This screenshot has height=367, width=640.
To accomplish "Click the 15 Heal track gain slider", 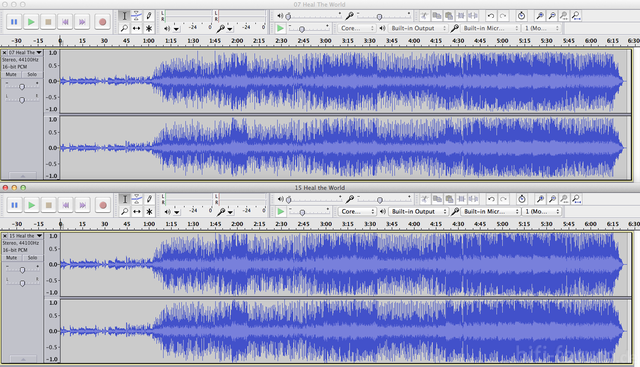I will pos(22,269).
